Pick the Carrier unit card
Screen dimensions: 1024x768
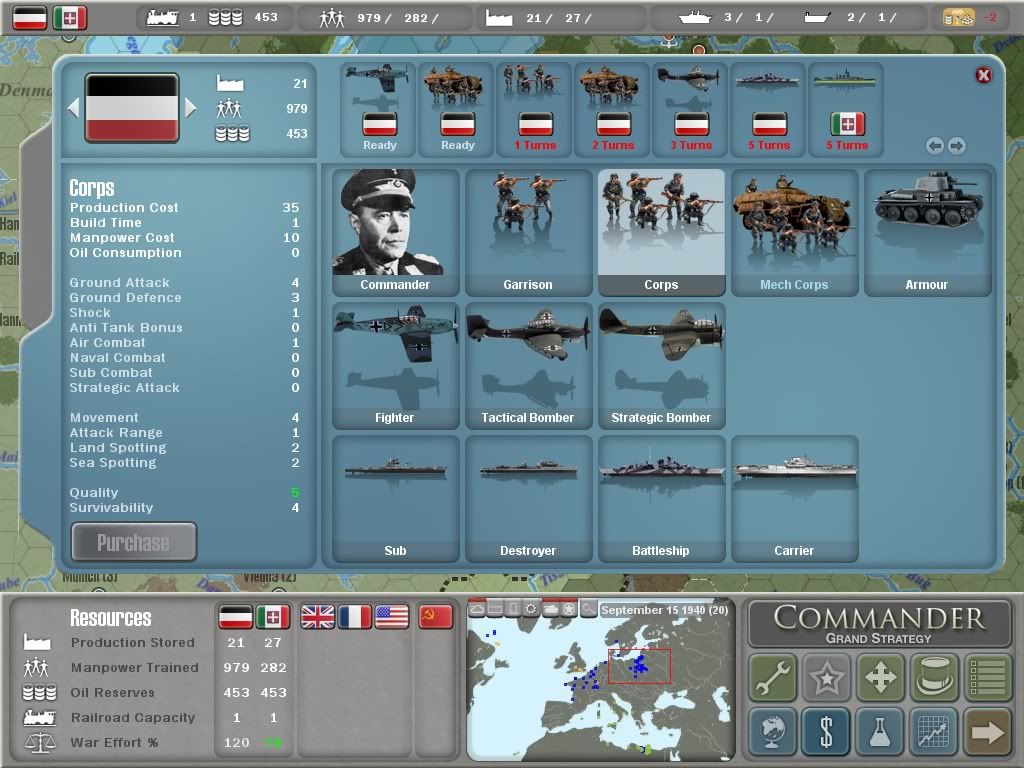point(794,498)
